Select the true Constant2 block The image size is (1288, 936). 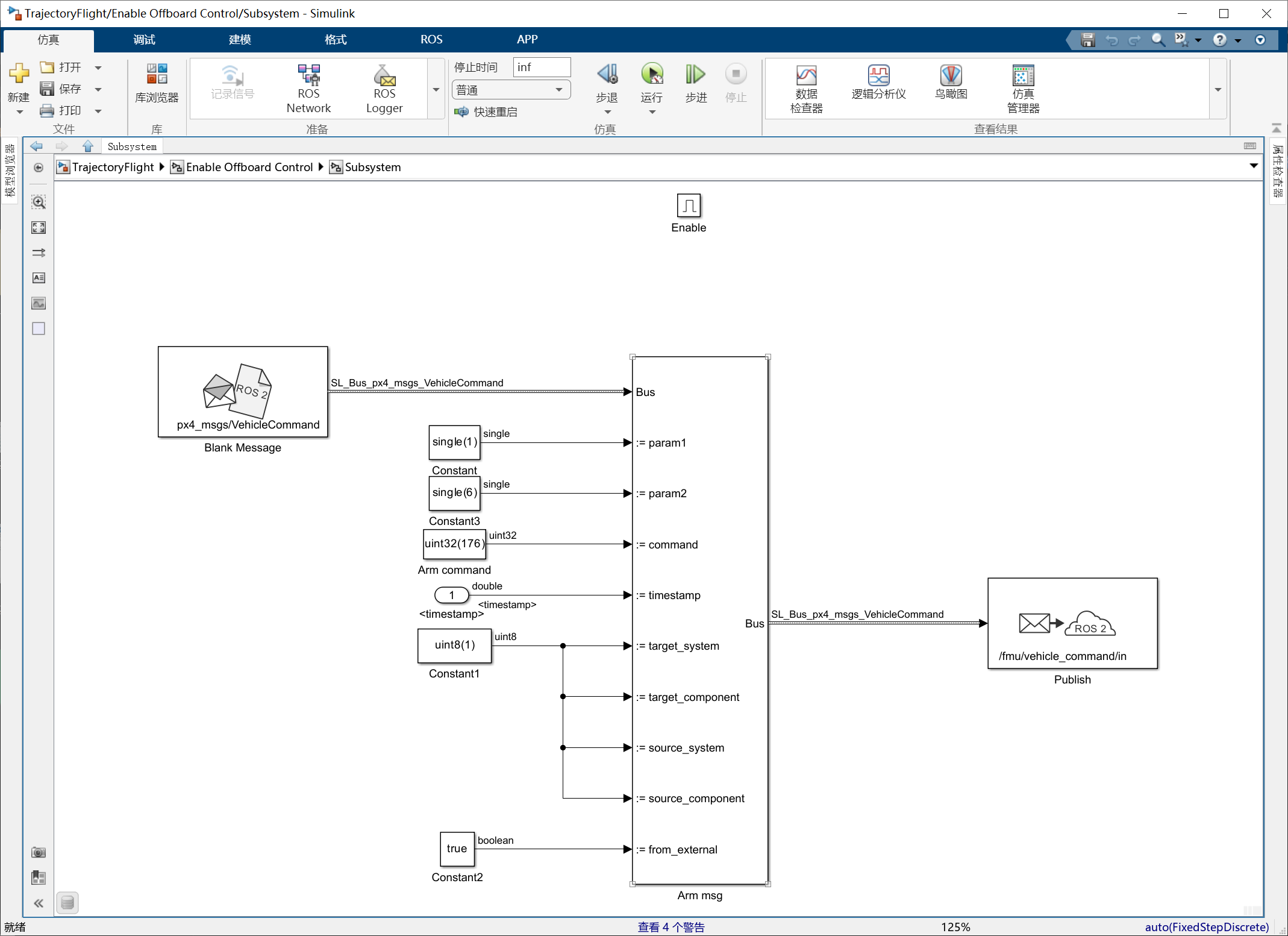[x=457, y=849]
